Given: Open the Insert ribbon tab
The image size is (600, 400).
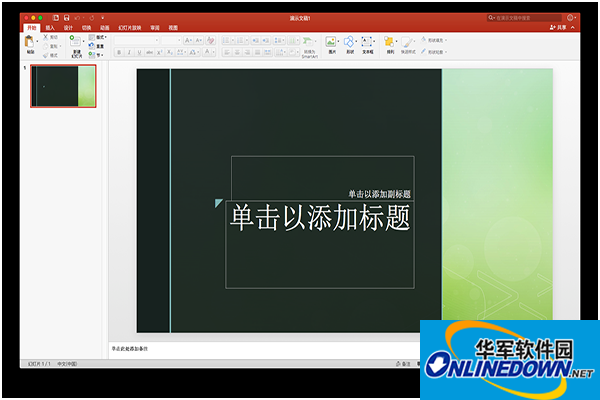Looking at the screenshot, I should (x=50, y=28).
